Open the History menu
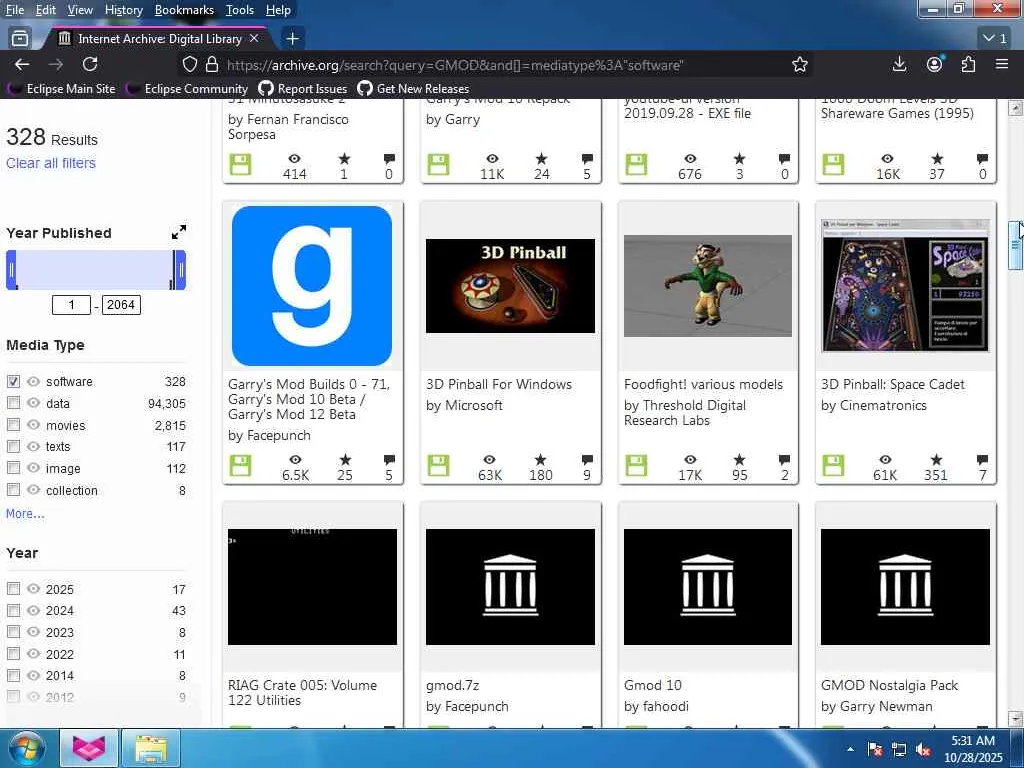 point(123,10)
